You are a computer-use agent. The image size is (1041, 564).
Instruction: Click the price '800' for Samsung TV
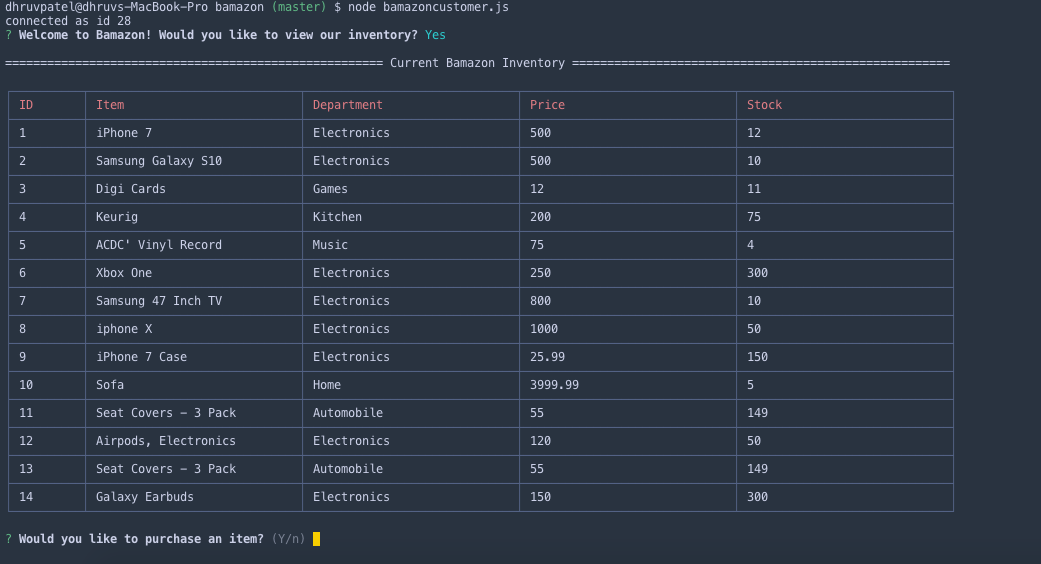tap(540, 301)
